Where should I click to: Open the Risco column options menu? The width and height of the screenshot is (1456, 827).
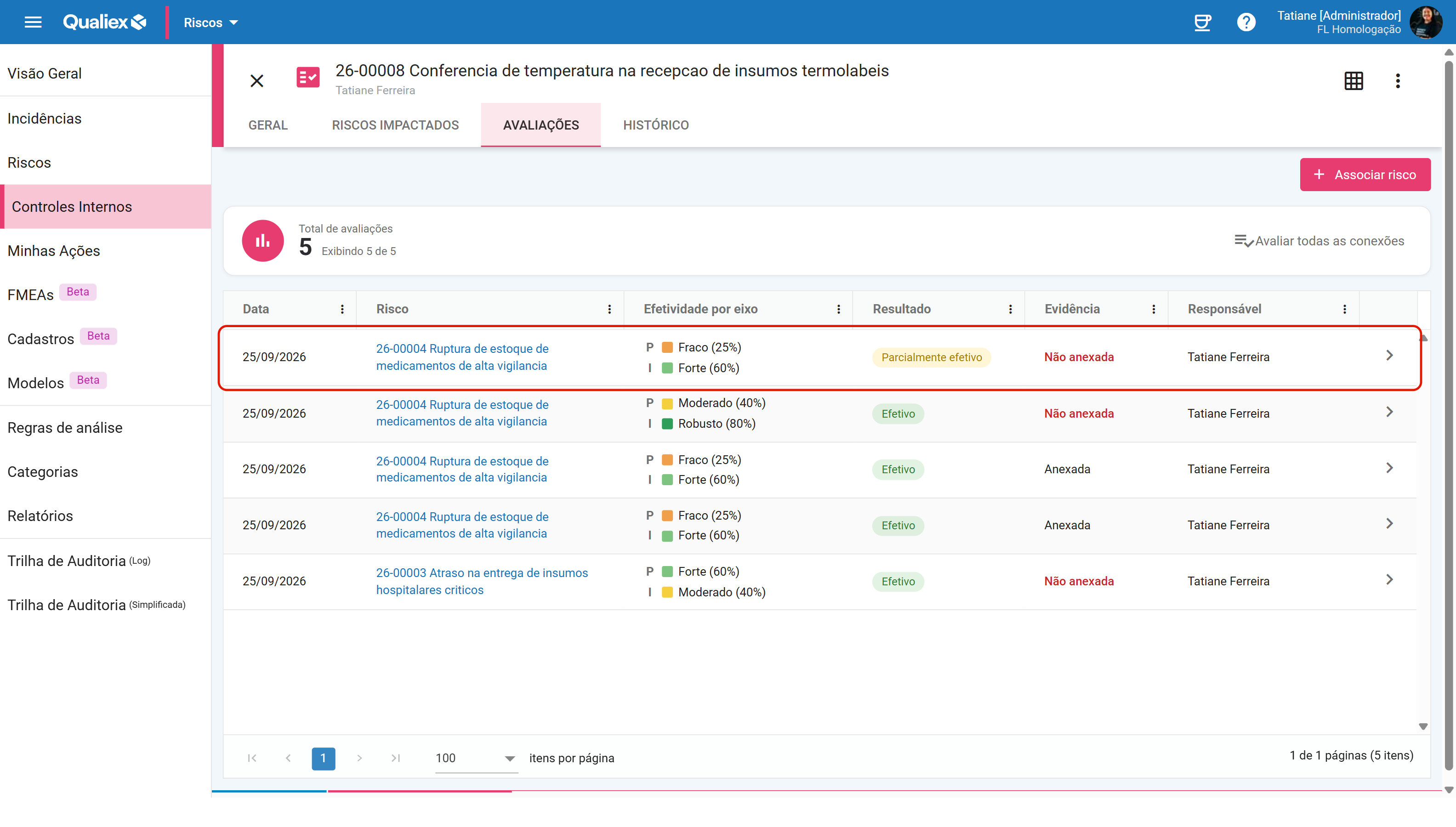pos(609,309)
